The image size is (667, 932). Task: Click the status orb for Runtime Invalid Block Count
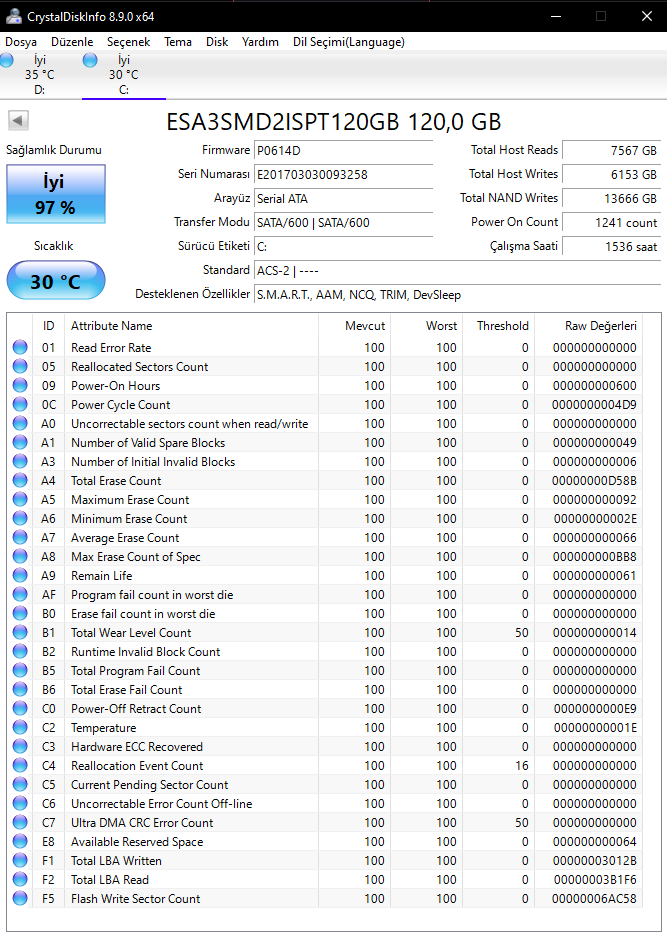(20, 651)
